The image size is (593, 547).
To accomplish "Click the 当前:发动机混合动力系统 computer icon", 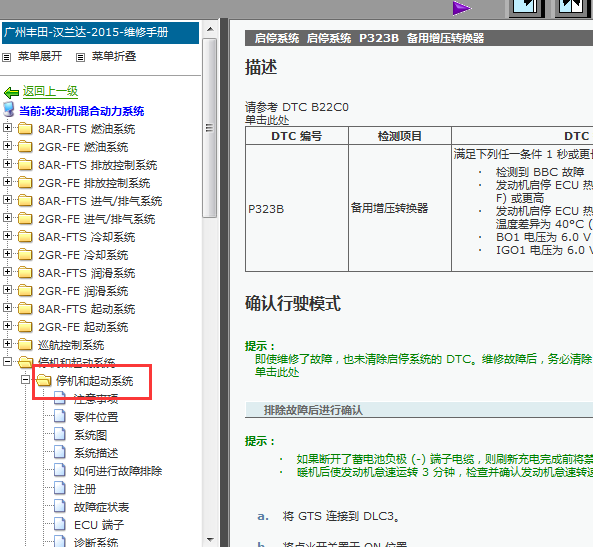I will pos(9,109).
